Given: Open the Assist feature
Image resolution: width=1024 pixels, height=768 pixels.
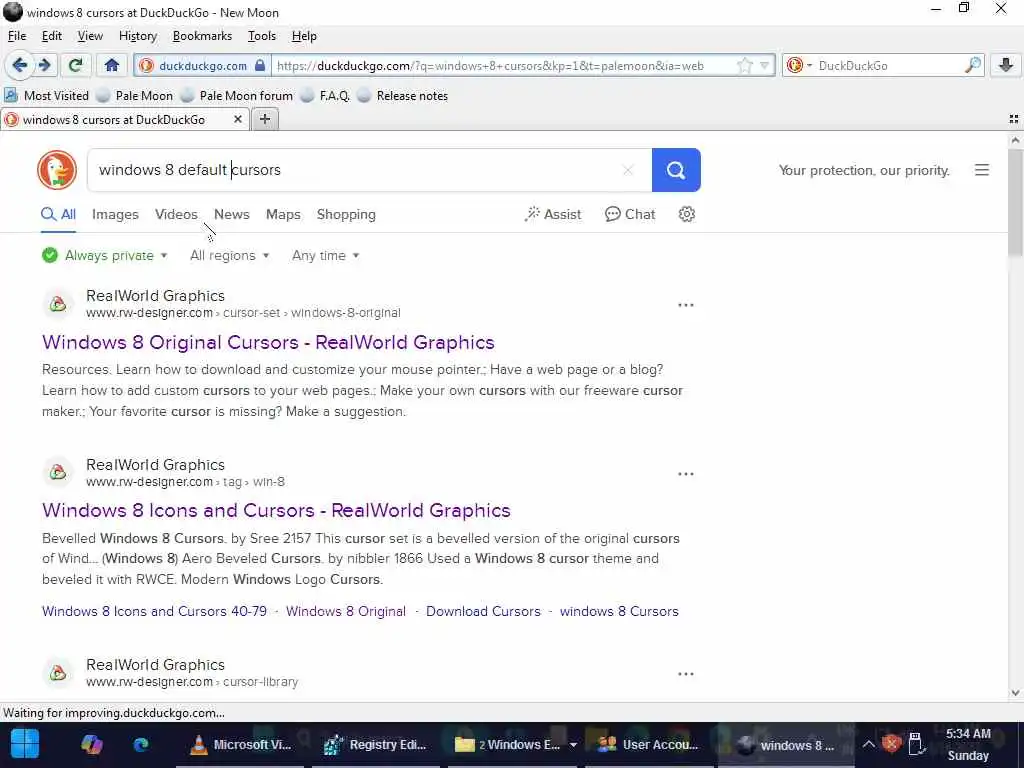Looking at the screenshot, I should pos(552,214).
